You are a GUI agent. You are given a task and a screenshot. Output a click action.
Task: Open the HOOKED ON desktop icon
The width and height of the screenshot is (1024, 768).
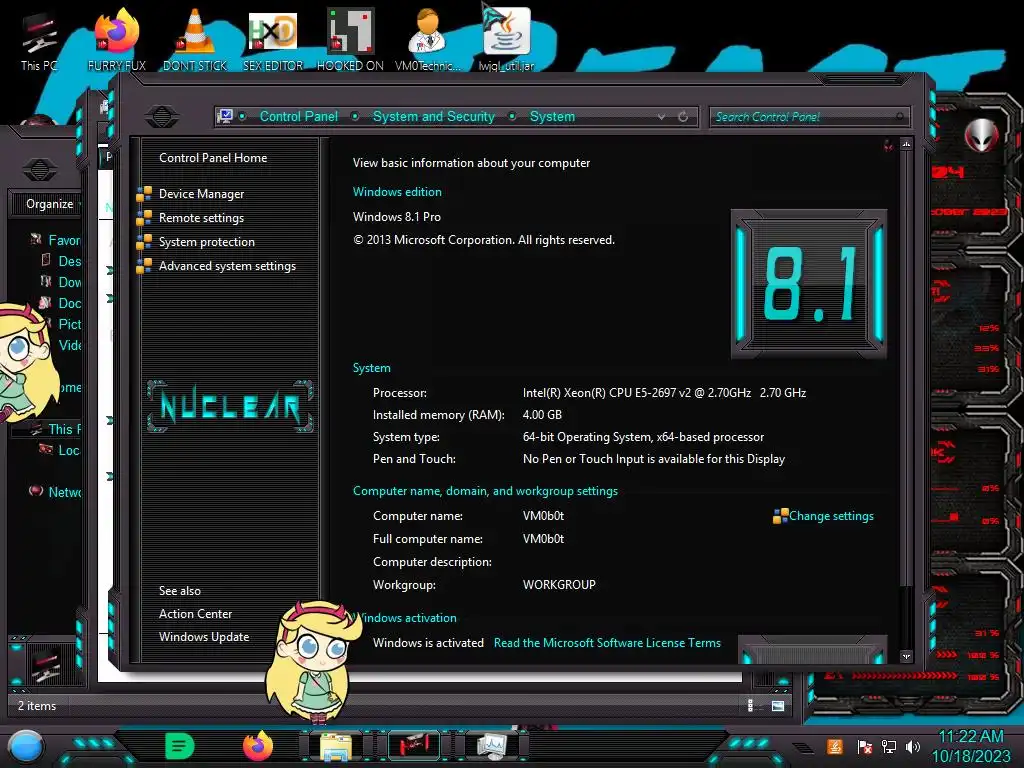[350, 40]
